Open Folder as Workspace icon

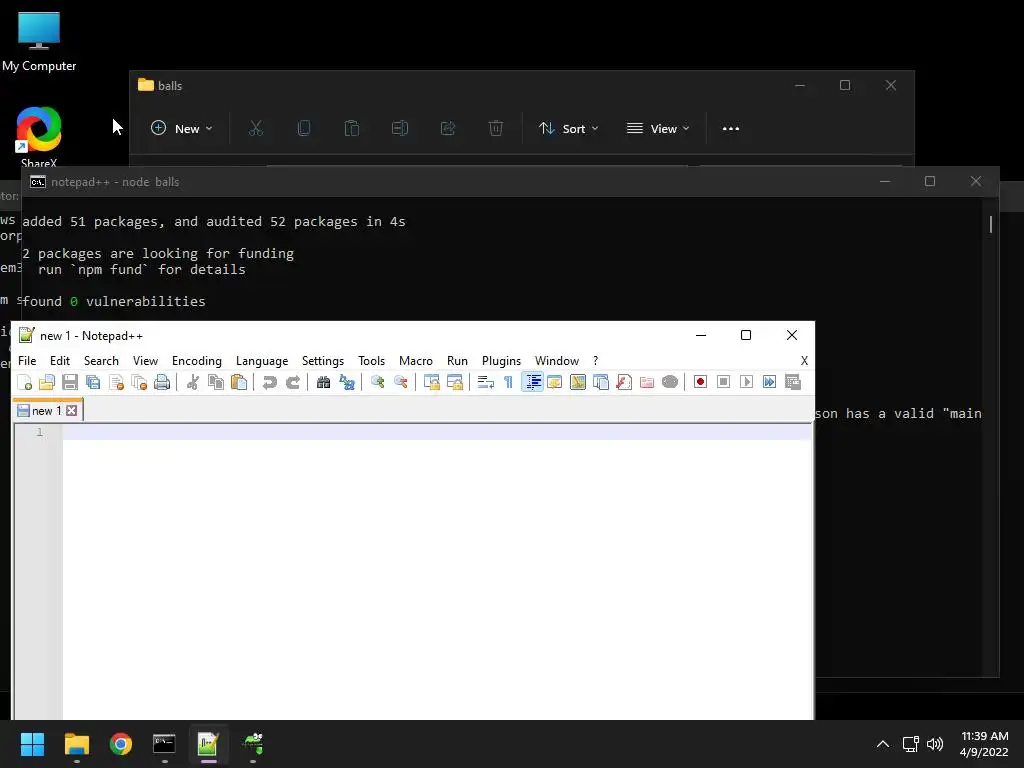click(647, 383)
